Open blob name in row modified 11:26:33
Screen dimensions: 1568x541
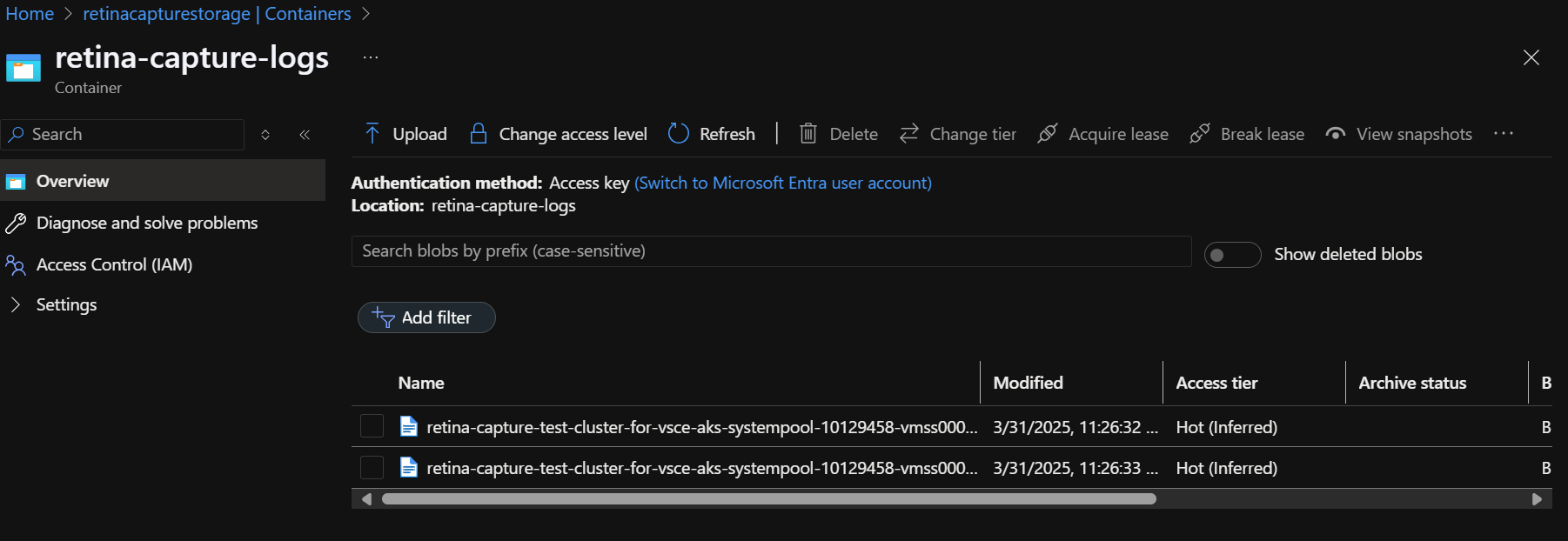702,468
